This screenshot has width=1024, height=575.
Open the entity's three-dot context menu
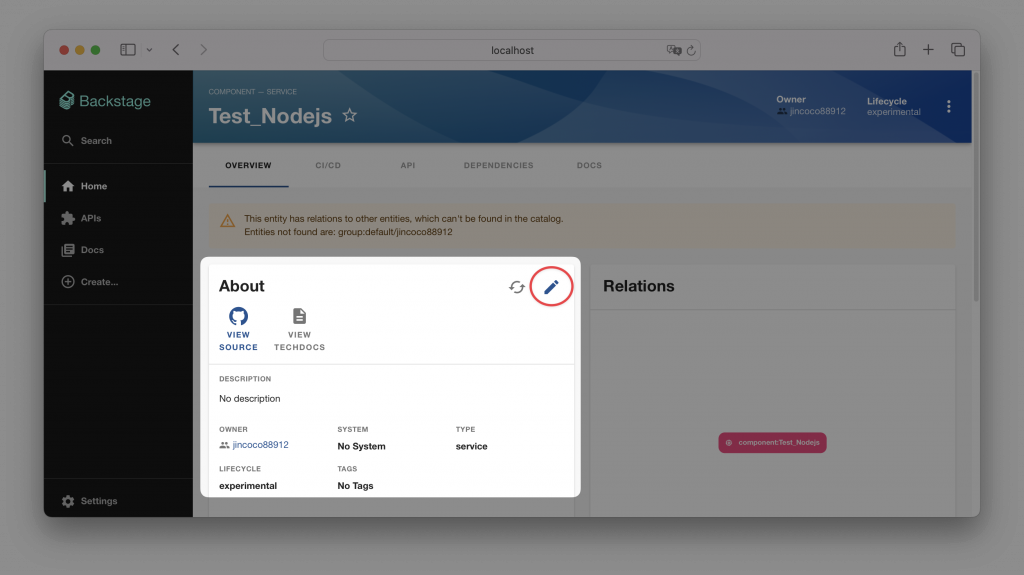tap(948, 107)
